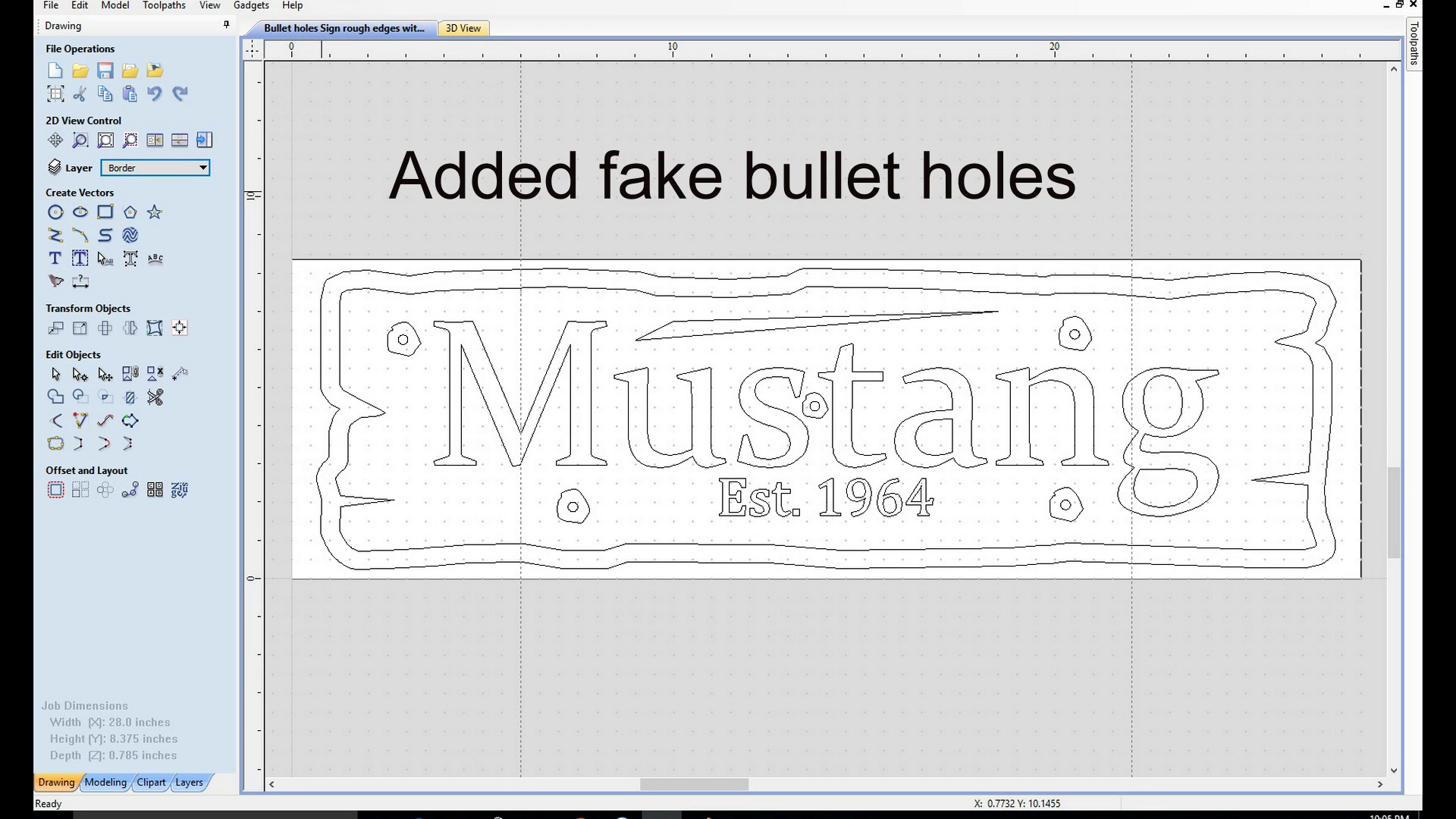This screenshot has width=1456, height=819.
Task: Open an existing file with the yellow folder icon
Action: click(x=80, y=71)
